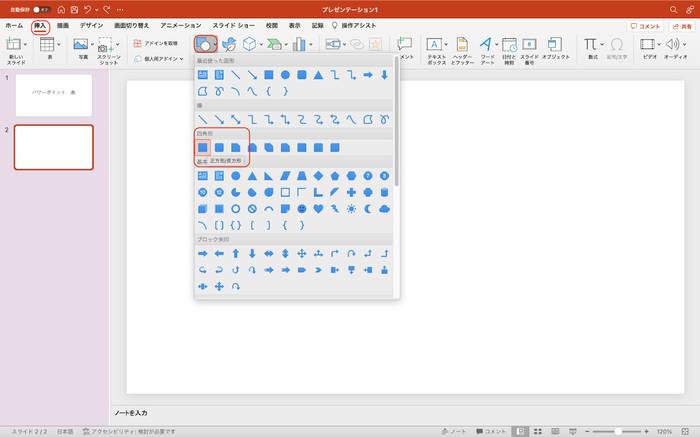Viewport: 700px width, 437px height.
Task: Insert スライド番号 slide number
Action: (x=529, y=50)
